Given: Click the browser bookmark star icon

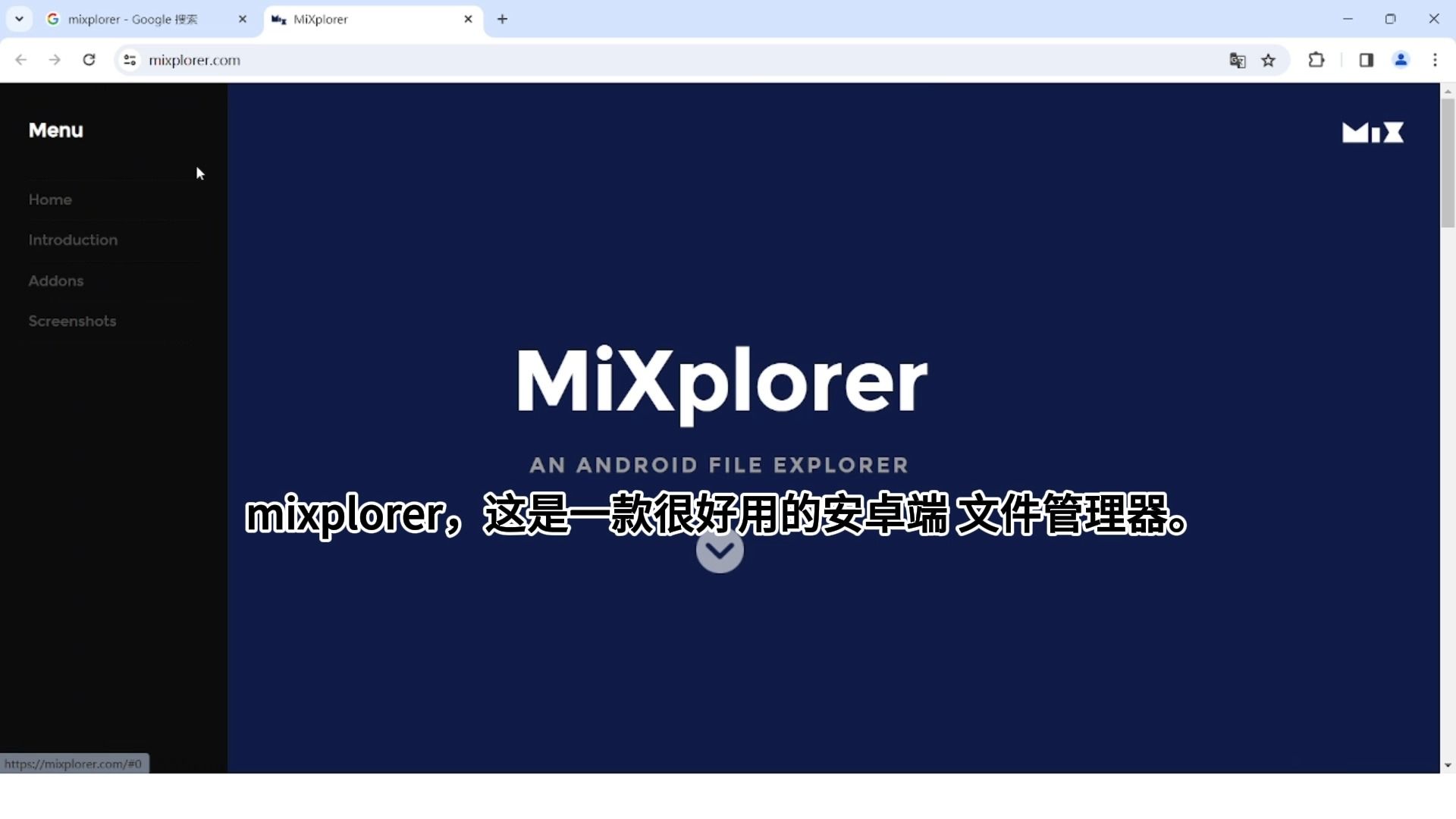Looking at the screenshot, I should click(1268, 60).
